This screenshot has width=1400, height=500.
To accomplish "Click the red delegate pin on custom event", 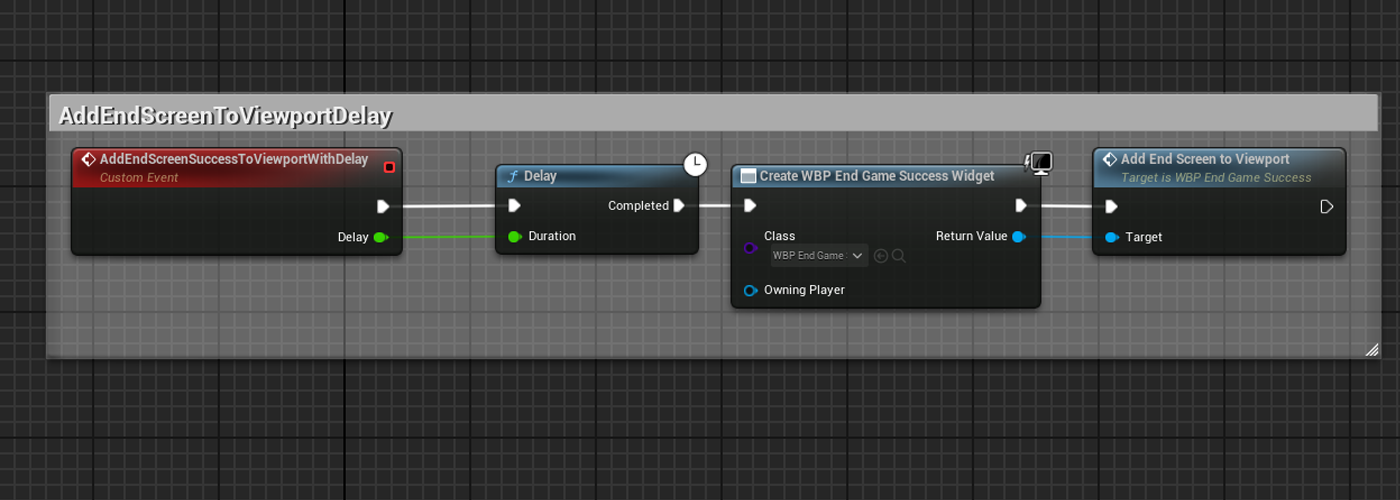I will pos(389,167).
